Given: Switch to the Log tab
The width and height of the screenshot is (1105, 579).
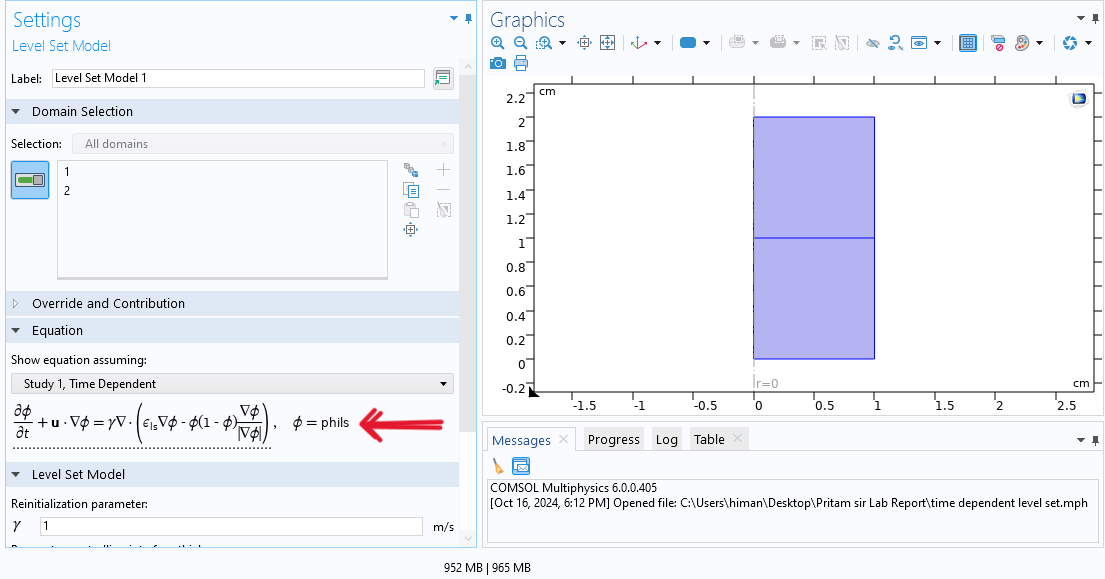Looking at the screenshot, I should [666, 440].
